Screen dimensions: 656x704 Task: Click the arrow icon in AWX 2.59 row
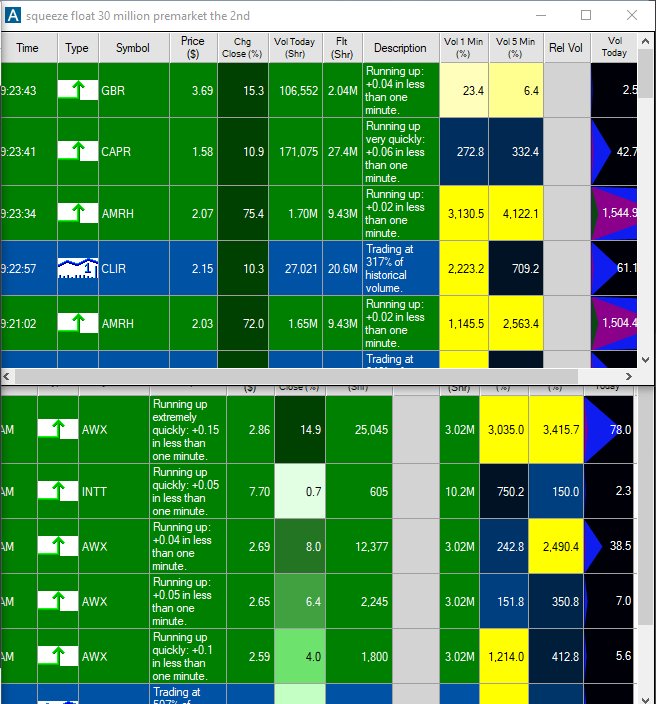(x=58, y=656)
